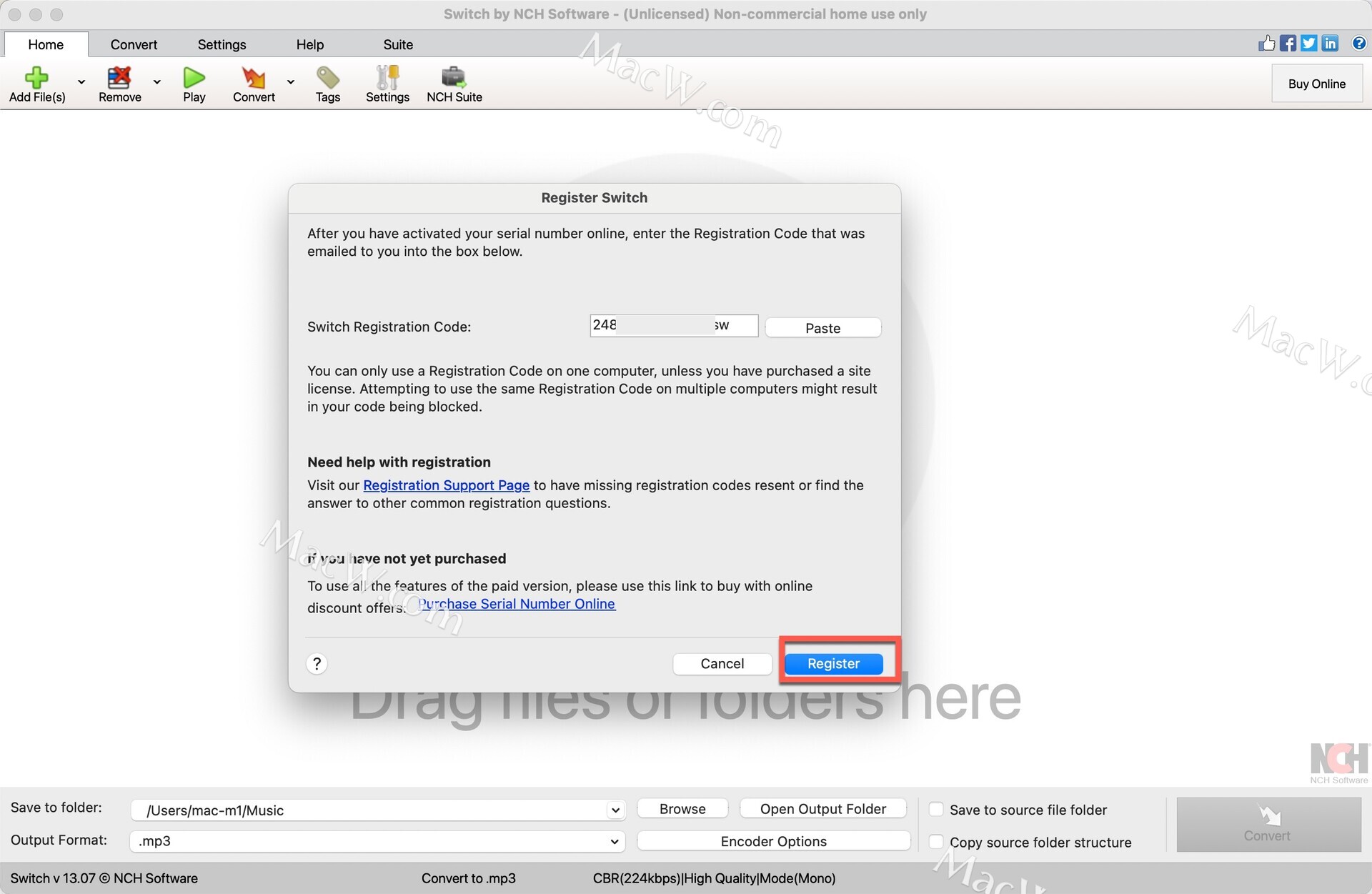Click the Paste button in the dialog
The width and height of the screenshot is (1372, 894).
point(822,328)
